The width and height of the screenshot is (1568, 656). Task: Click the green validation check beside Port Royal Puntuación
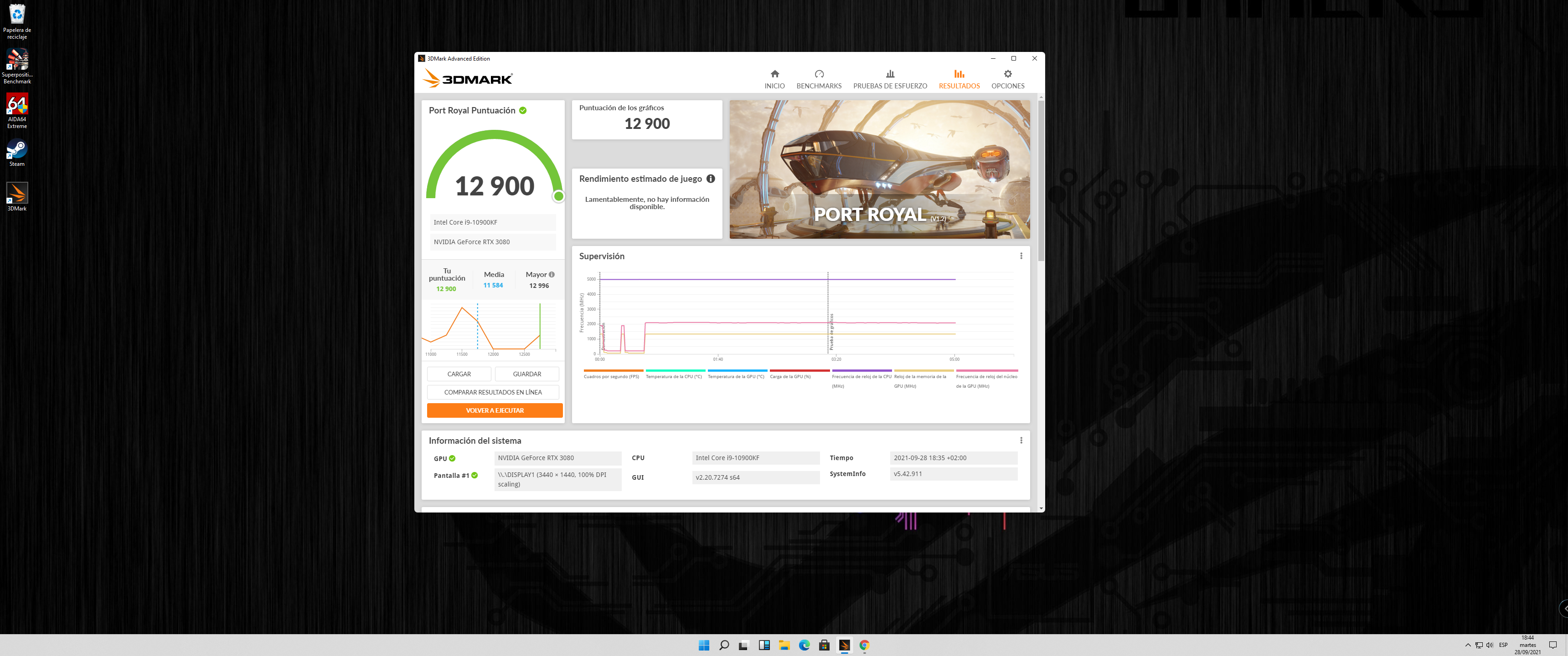[x=523, y=110]
